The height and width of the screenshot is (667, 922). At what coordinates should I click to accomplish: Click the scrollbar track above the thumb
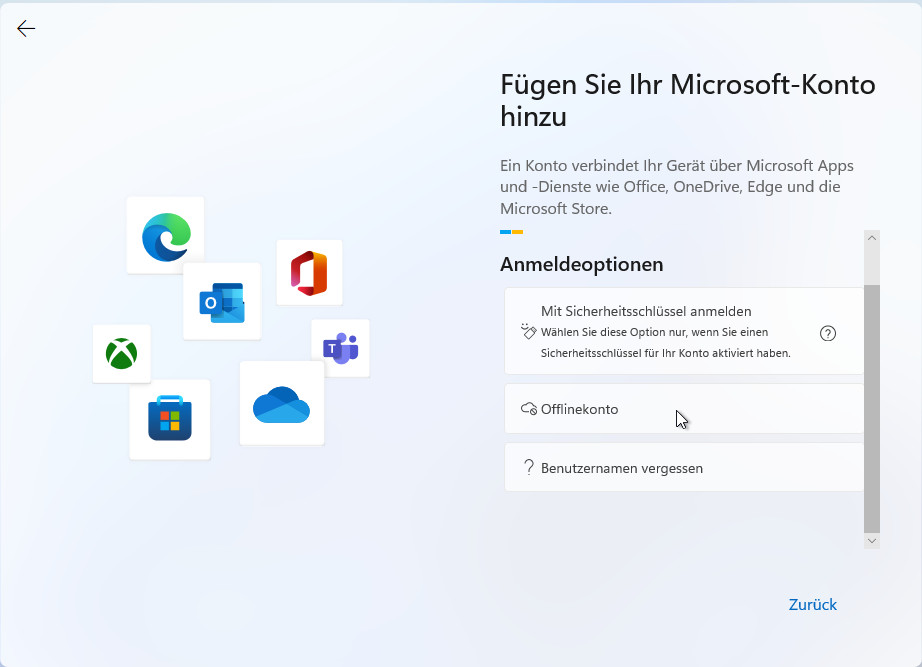click(872, 265)
